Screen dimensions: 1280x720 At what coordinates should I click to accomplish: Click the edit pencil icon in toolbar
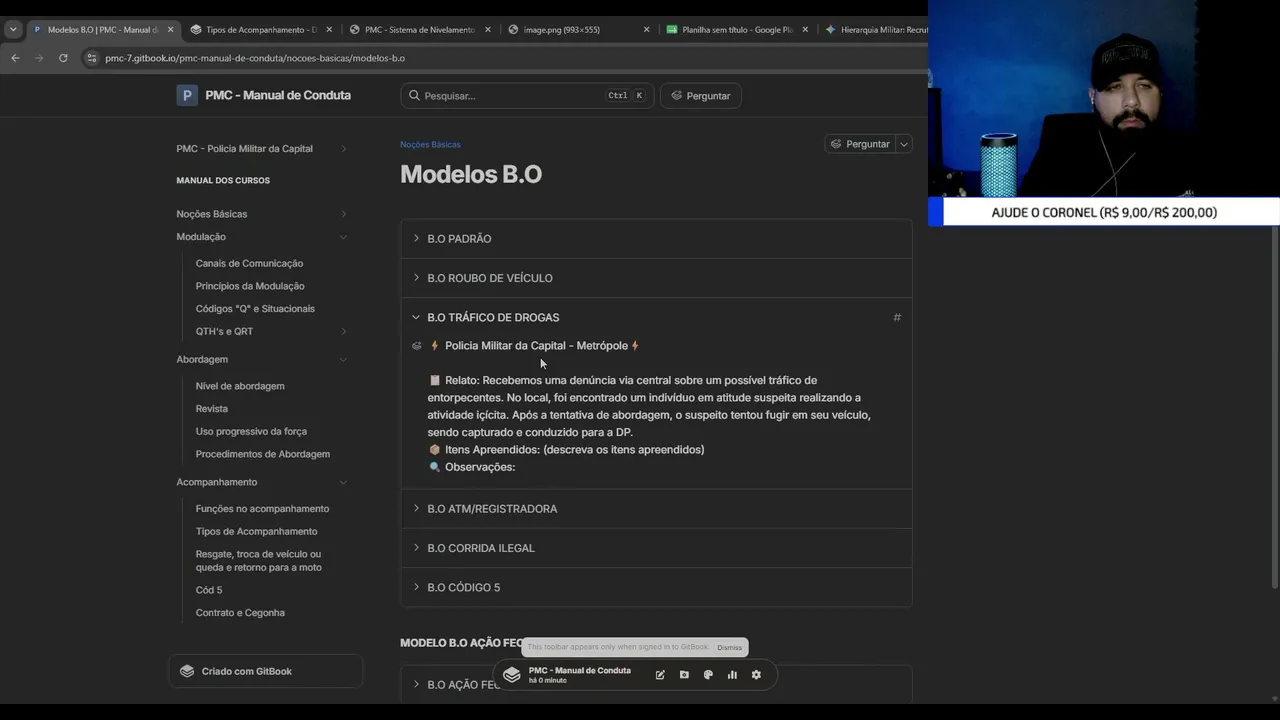point(660,675)
